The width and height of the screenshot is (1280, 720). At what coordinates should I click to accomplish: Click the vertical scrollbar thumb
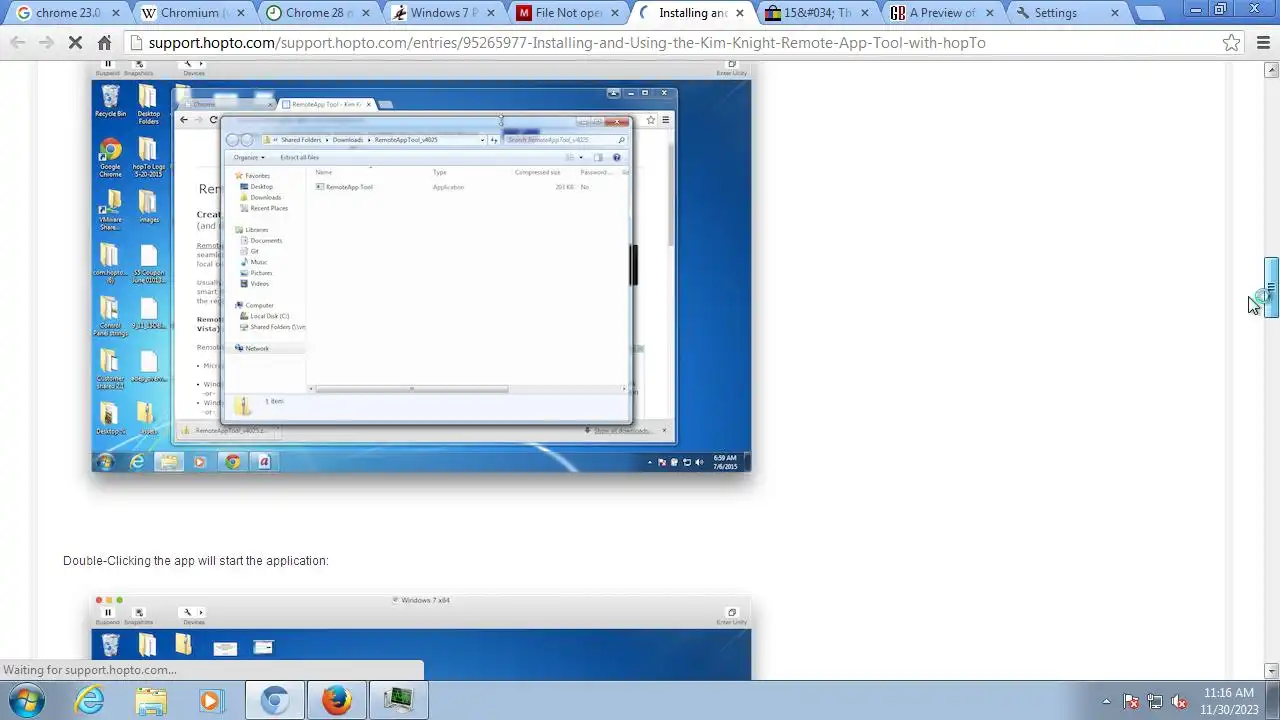pyautogui.click(x=1271, y=288)
